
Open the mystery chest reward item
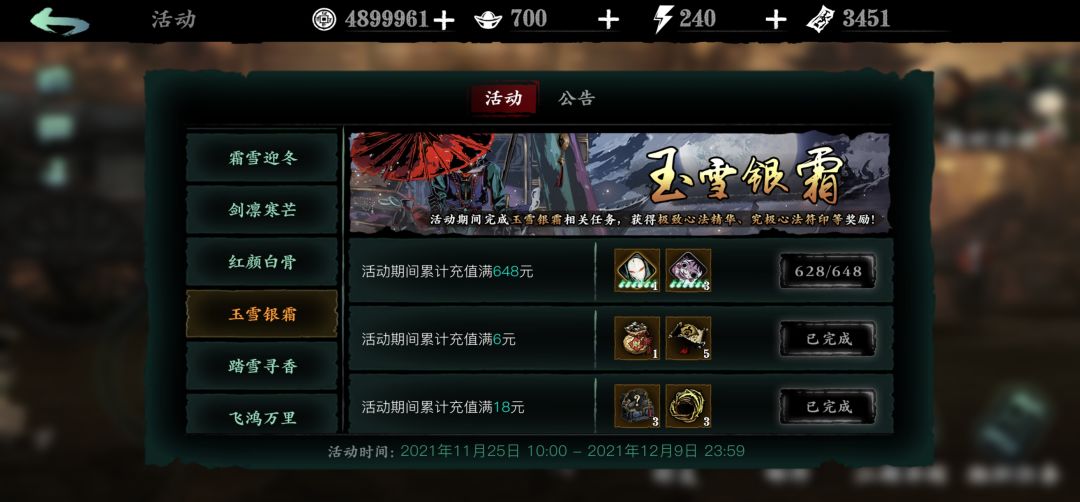[x=637, y=406]
